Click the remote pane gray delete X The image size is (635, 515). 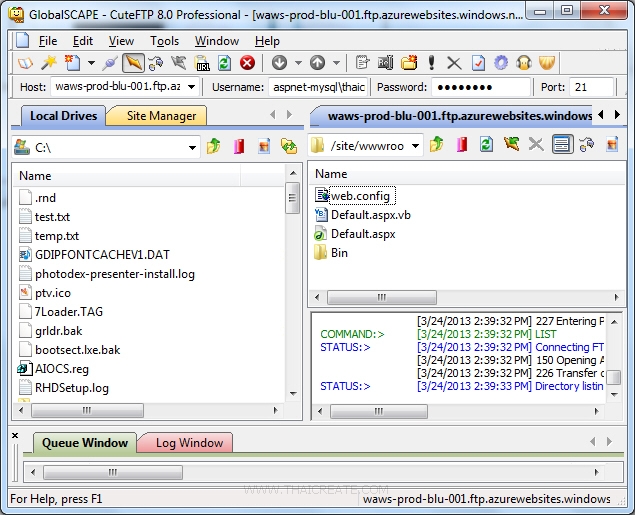click(536, 144)
